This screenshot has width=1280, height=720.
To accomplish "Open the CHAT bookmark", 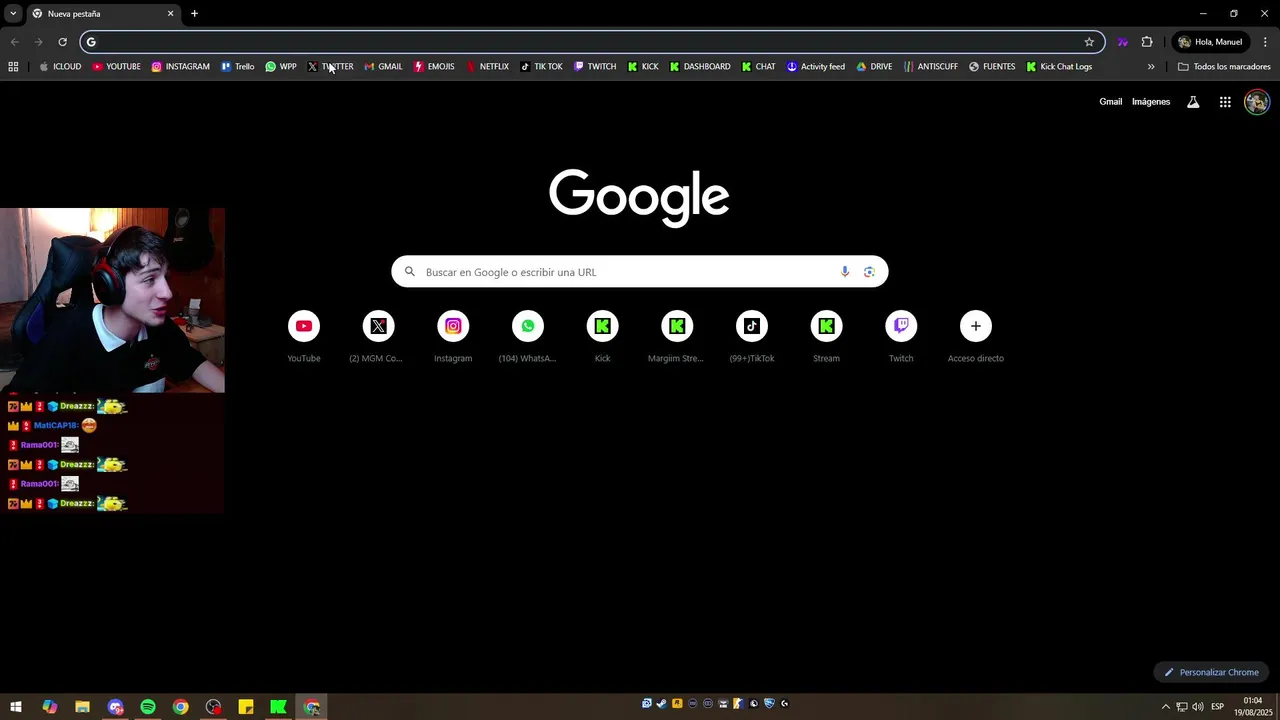I will pos(759,67).
